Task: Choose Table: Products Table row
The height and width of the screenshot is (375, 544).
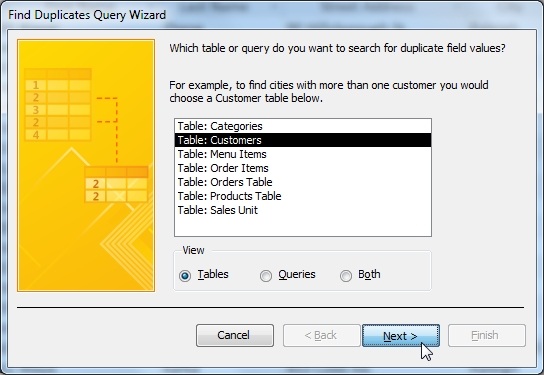Action: tap(303, 196)
